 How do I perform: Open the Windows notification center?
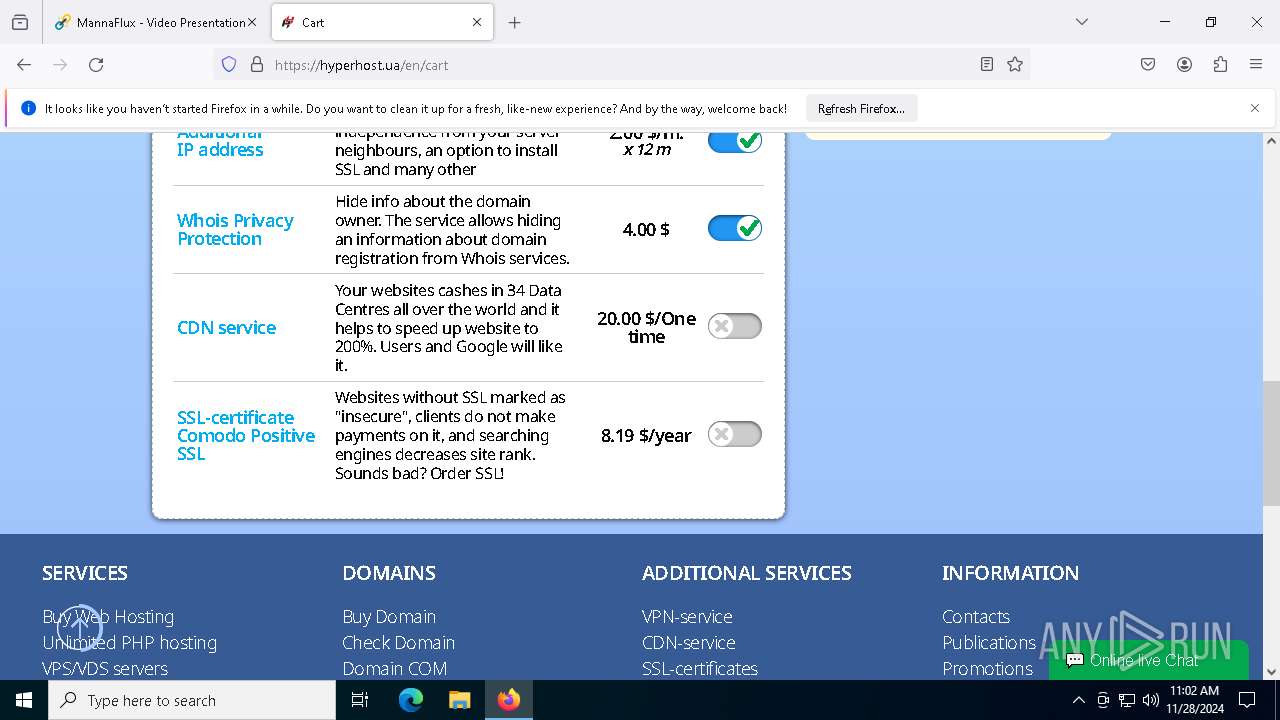[1247, 700]
